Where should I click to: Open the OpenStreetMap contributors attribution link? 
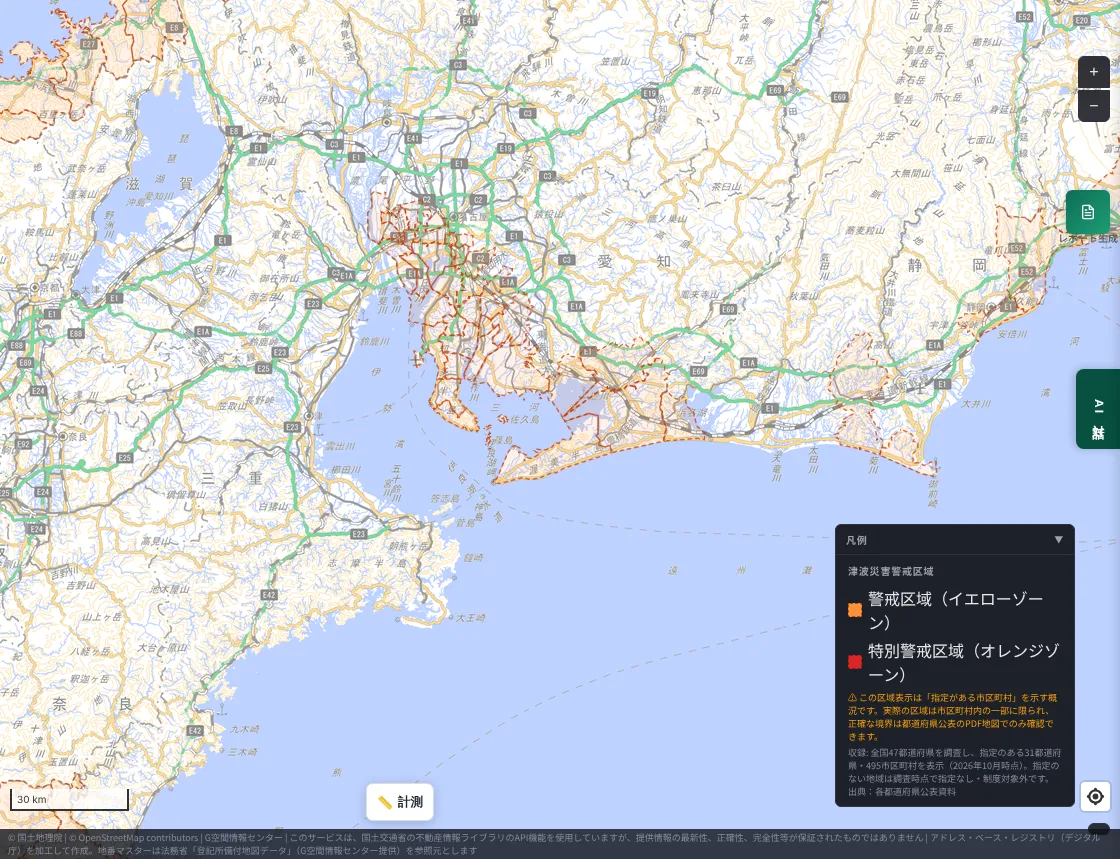pos(138,838)
